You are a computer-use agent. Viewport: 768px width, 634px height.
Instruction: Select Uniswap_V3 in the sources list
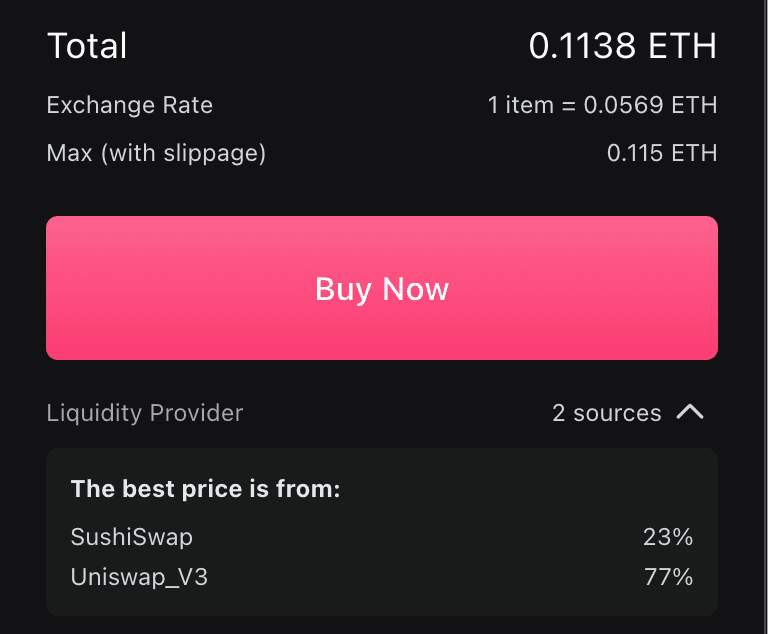point(139,577)
